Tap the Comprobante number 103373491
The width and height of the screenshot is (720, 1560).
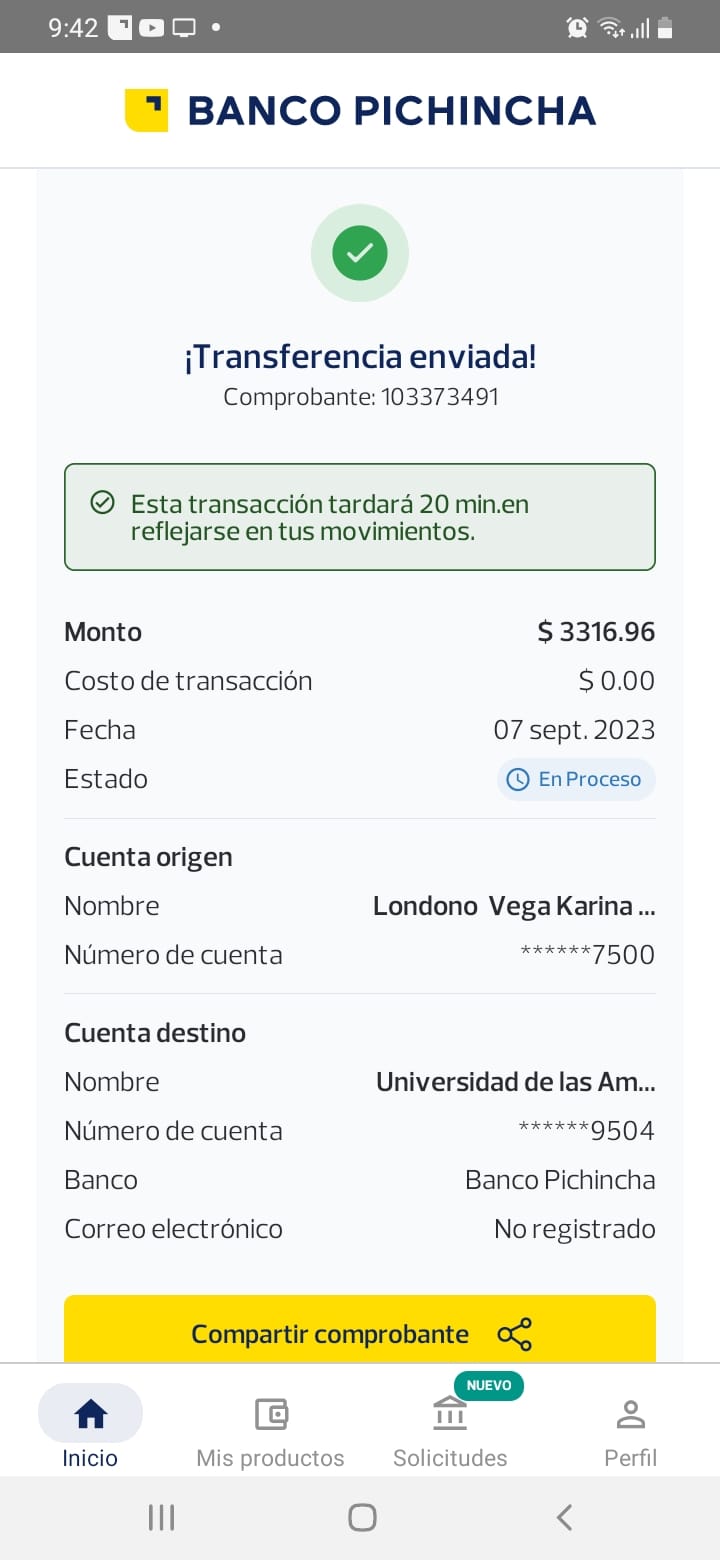coord(439,397)
